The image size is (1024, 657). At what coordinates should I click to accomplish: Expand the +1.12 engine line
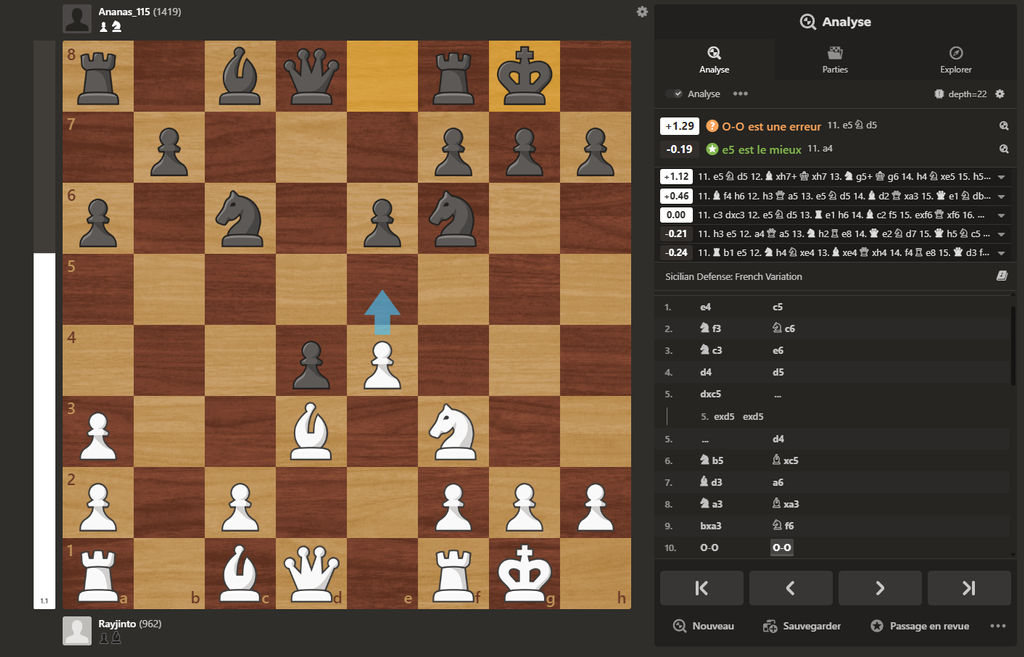tap(1001, 177)
